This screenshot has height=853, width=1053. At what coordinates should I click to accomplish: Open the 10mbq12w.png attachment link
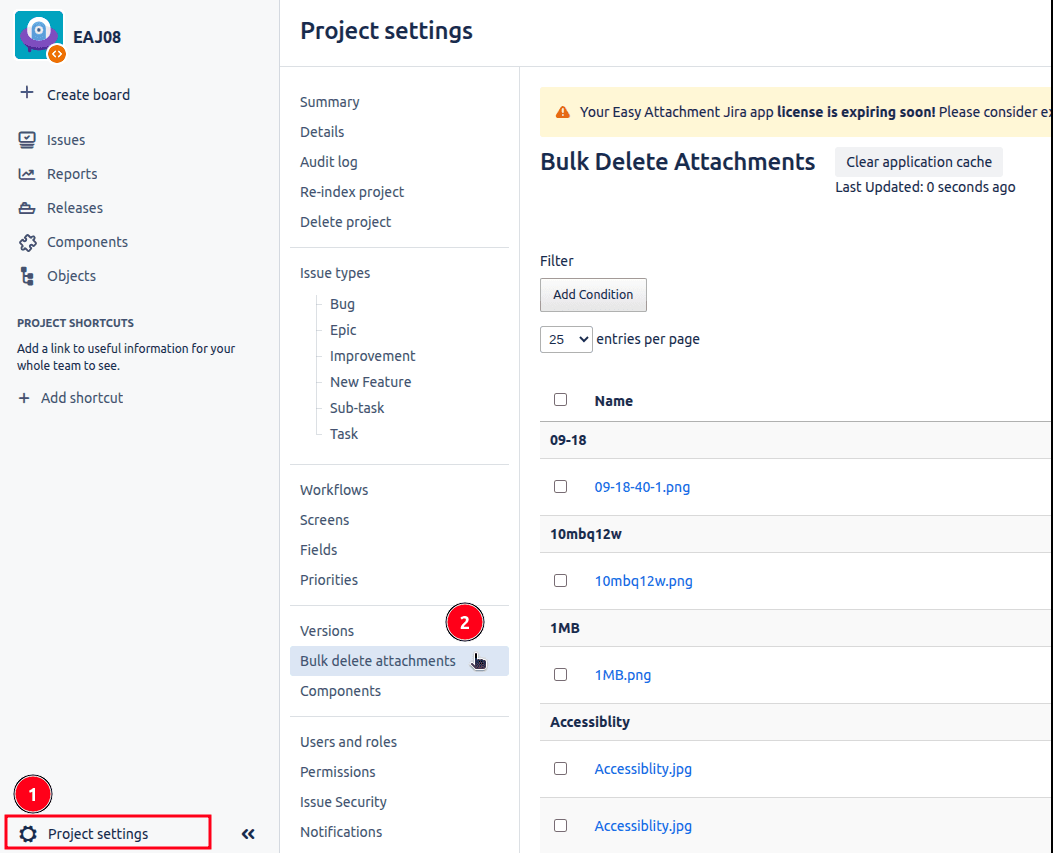coord(643,581)
